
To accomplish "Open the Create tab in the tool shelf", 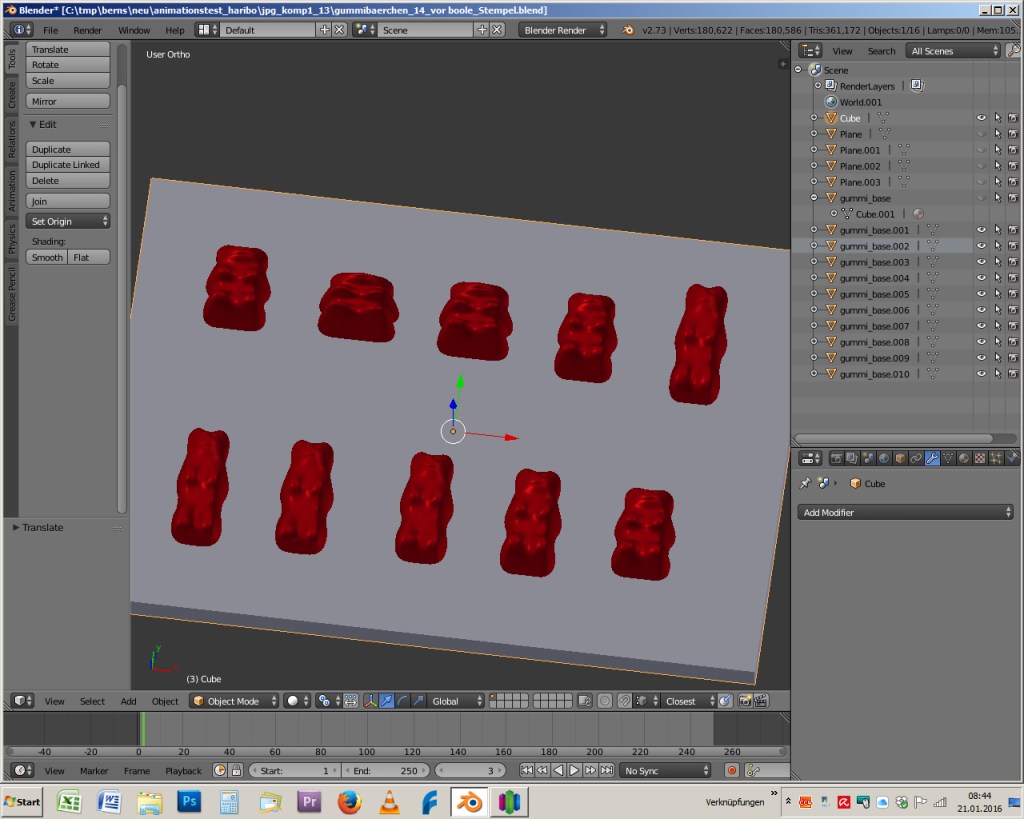I will 12,95.
